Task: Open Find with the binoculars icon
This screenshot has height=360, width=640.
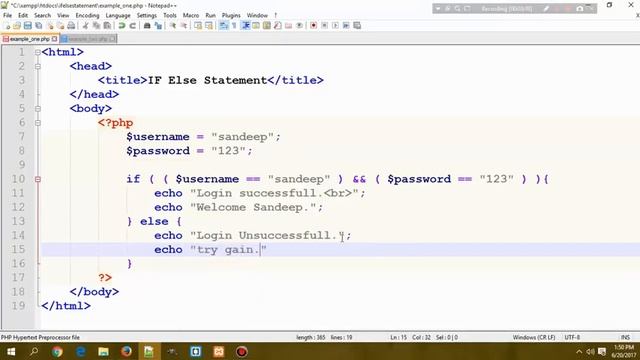Action: coord(147,26)
